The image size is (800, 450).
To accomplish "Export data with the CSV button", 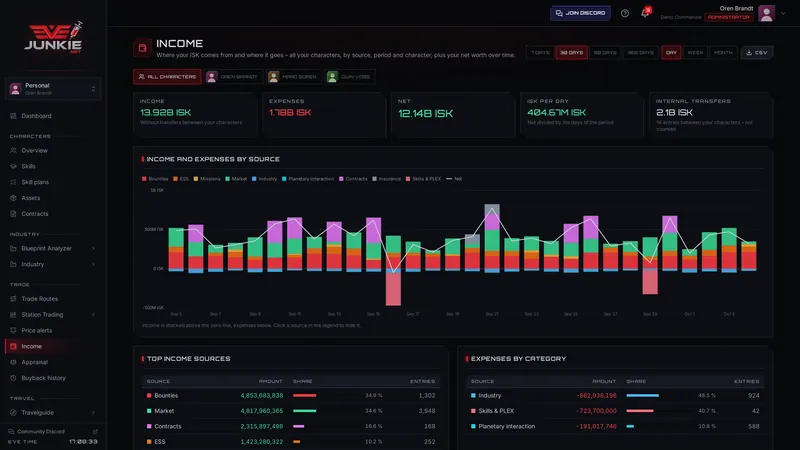I will point(757,53).
